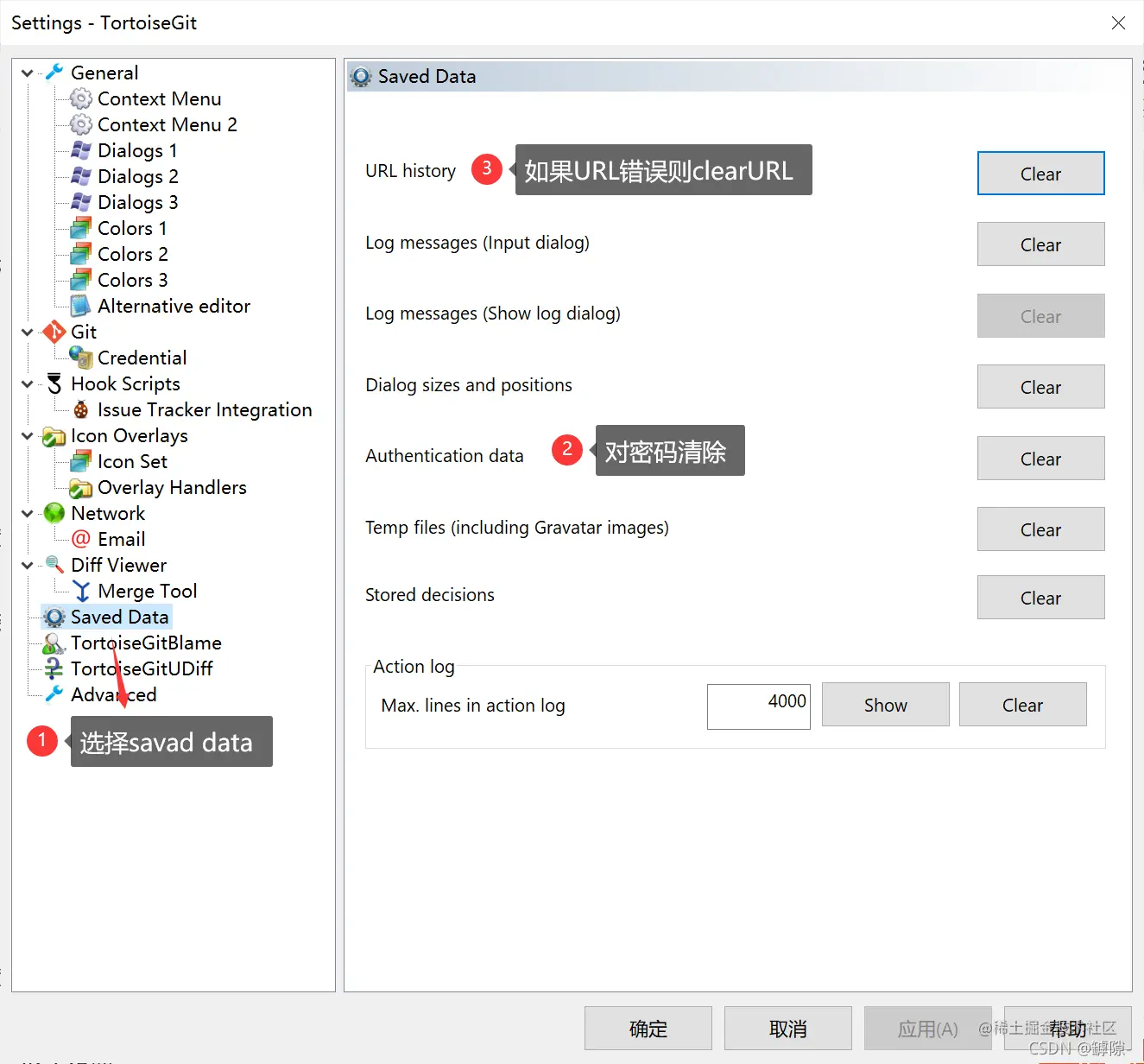Click the 帮助 help button
This screenshot has height=1064, width=1144.
[x=1067, y=1028]
